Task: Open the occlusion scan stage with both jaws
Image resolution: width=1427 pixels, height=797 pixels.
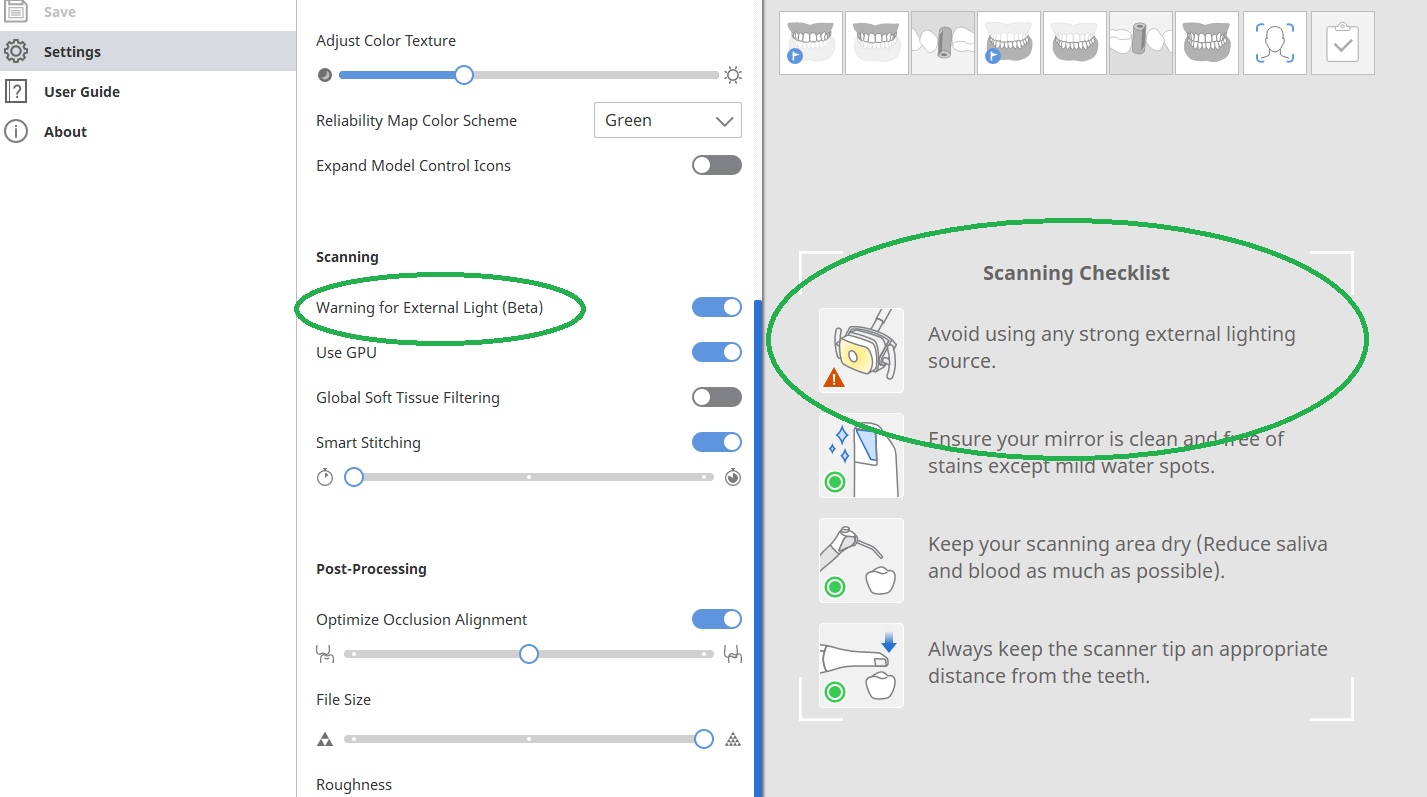Action: (x=1207, y=43)
